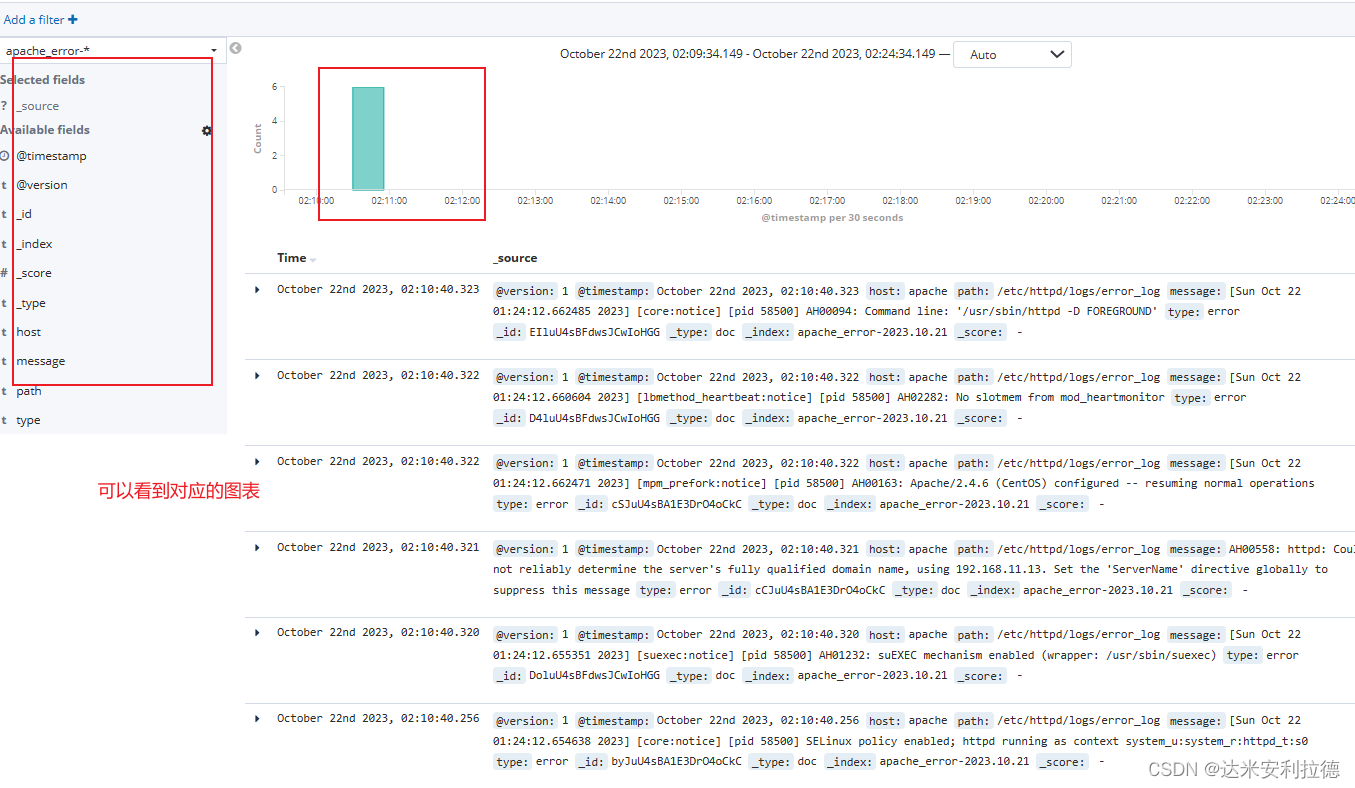Click the displayed time range text above histogram
Screen dimensions: 1355x788
[x=748, y=54]
